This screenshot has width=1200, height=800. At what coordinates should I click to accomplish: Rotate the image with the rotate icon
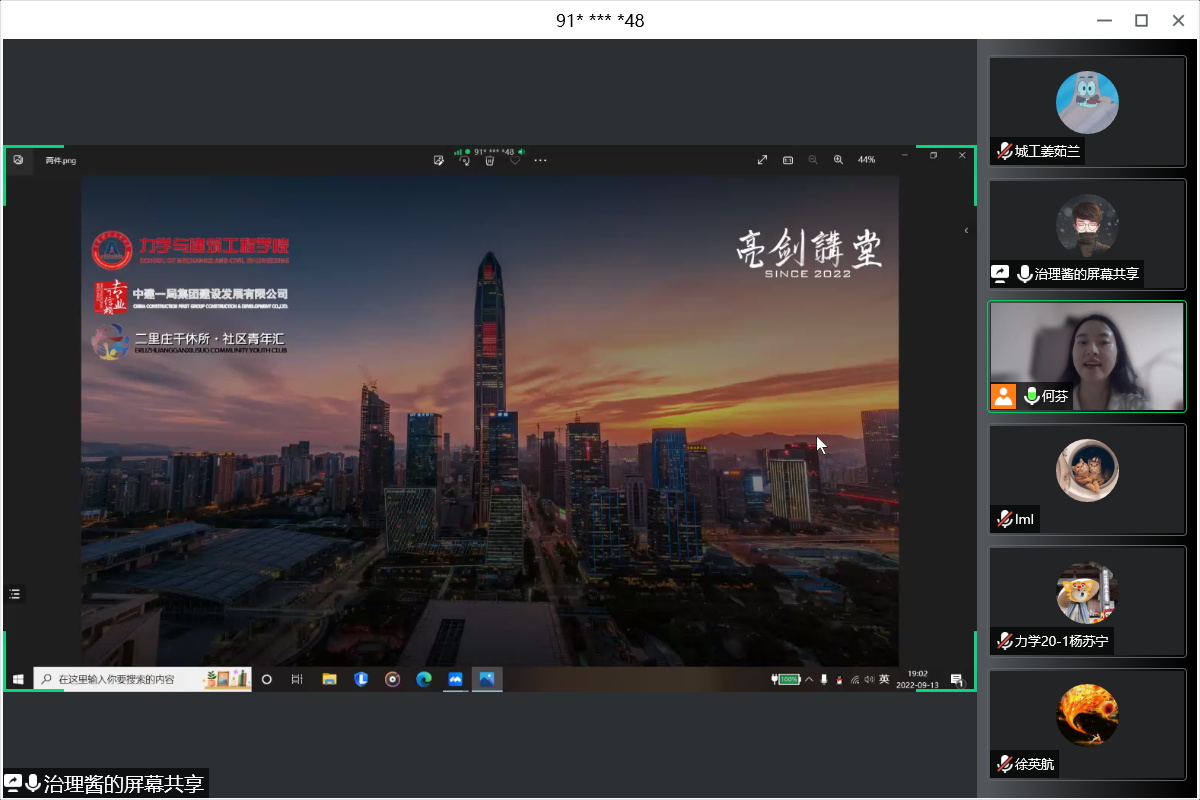click(464, 160)
